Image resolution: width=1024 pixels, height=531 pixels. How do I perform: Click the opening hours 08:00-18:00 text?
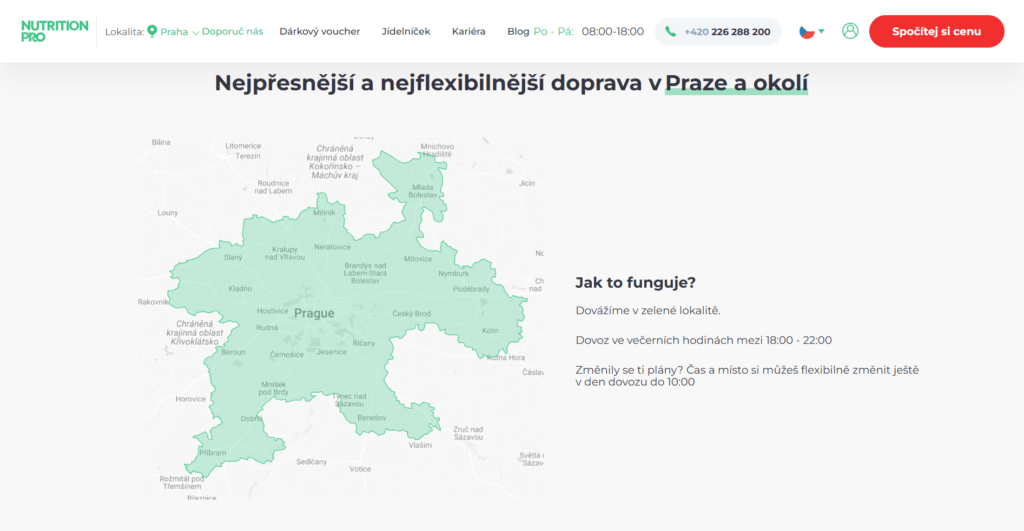(613, 31)
